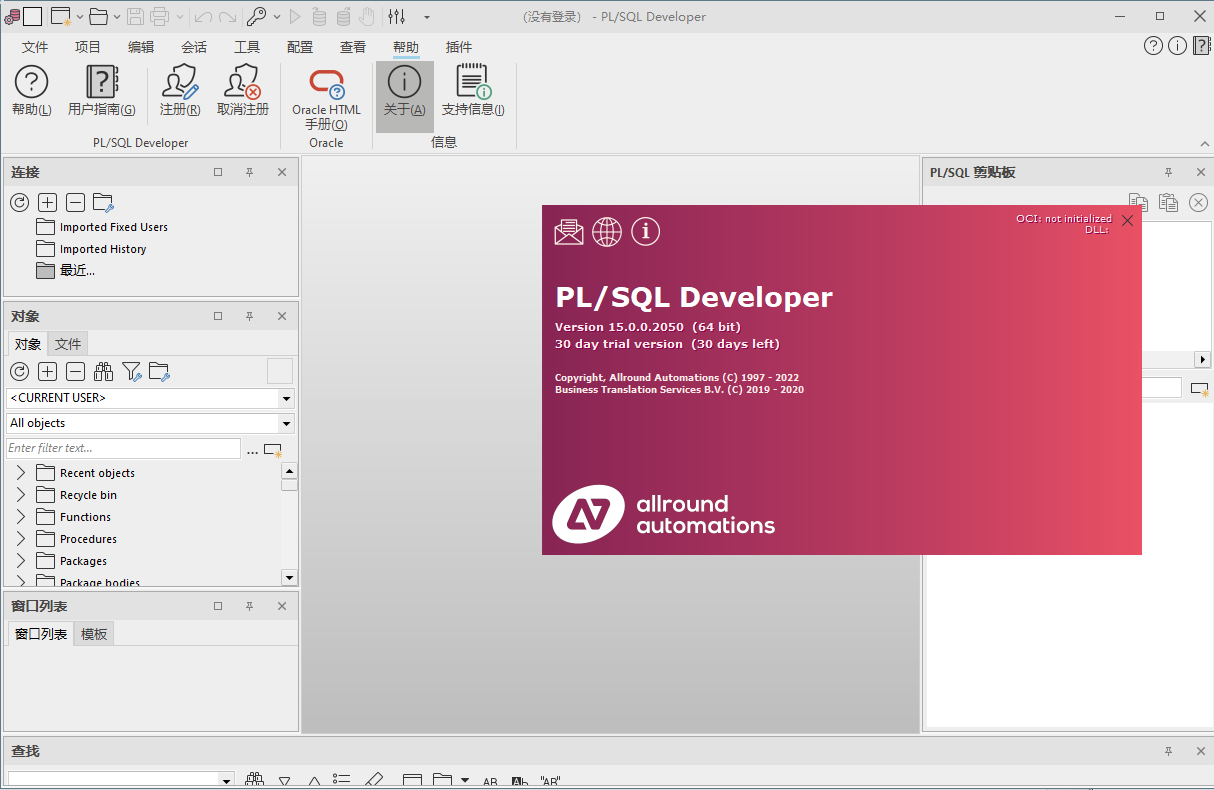Open Support Info (支持信息) icon

[472, 90]
